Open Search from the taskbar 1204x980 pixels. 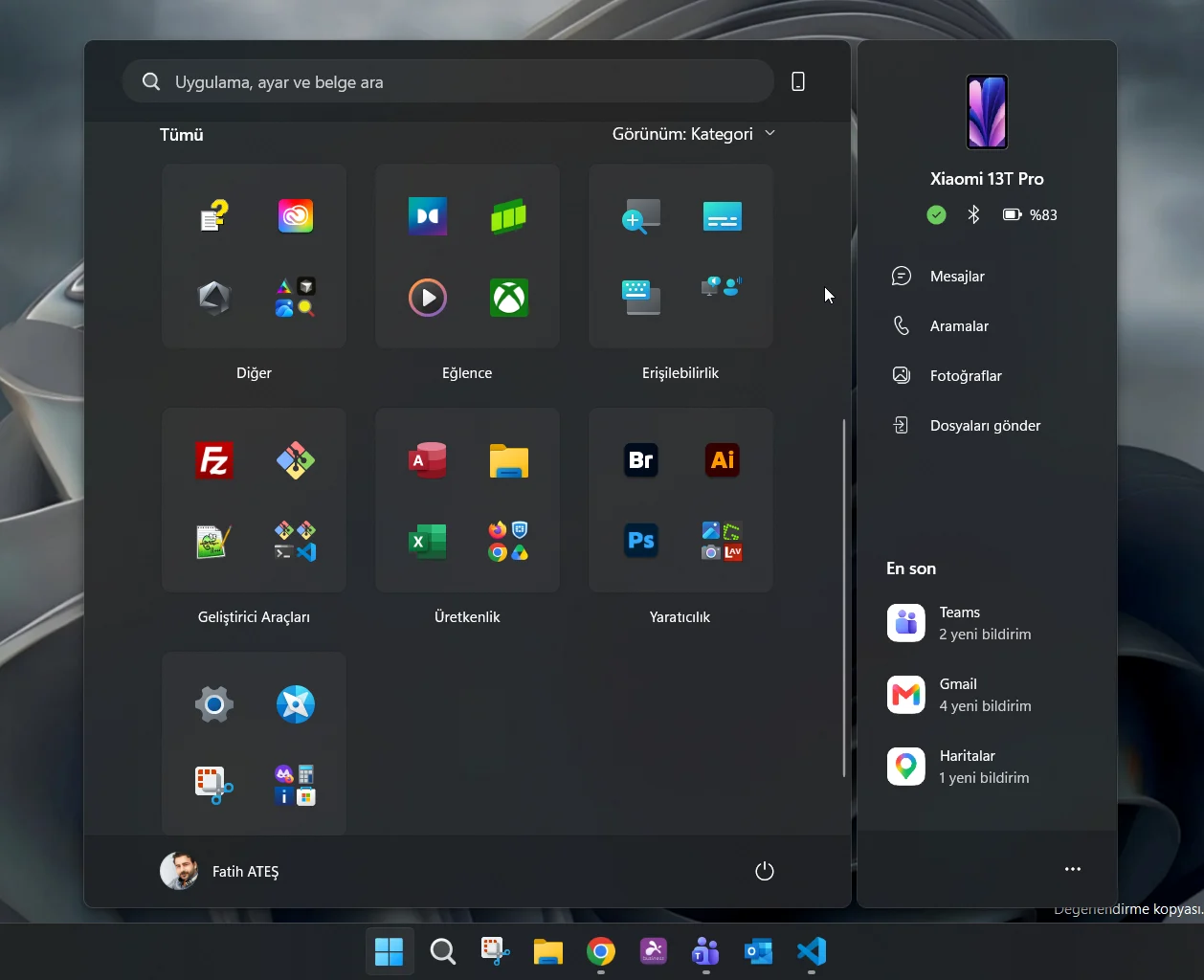(x=442, y=951)
